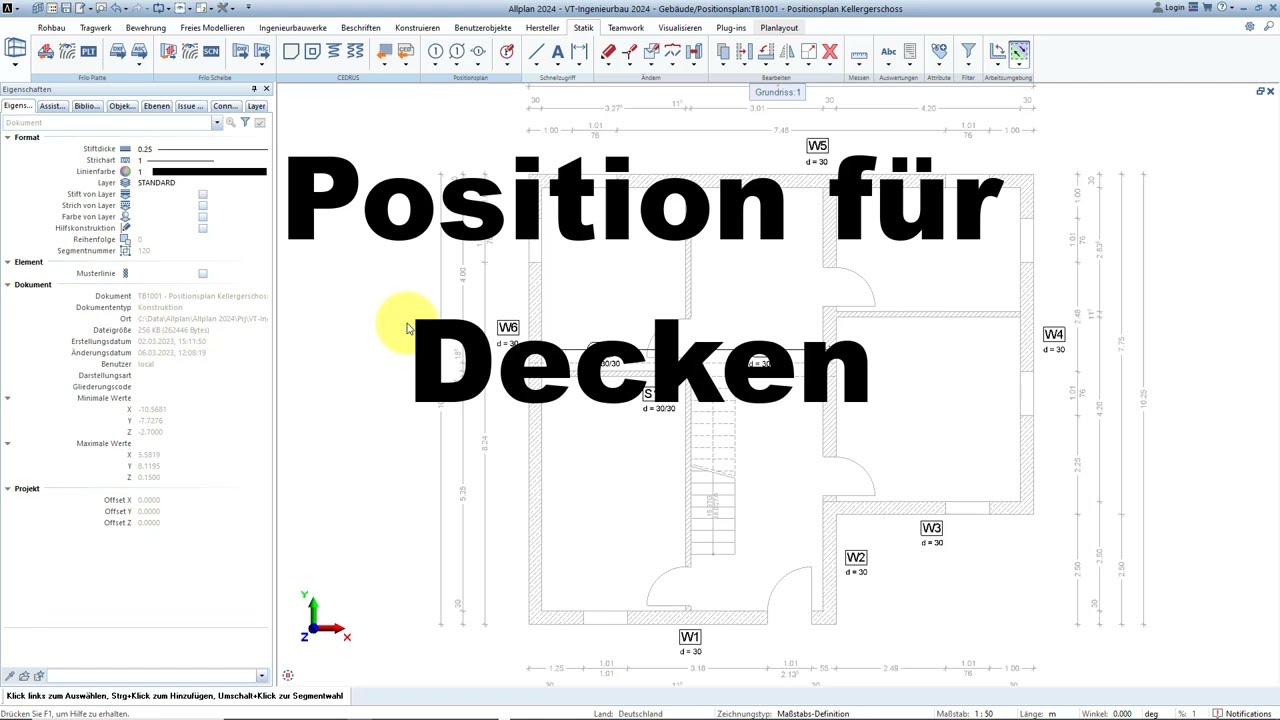Click the Layer value STANDARD

pyautogui.click(x=157, y=183)
